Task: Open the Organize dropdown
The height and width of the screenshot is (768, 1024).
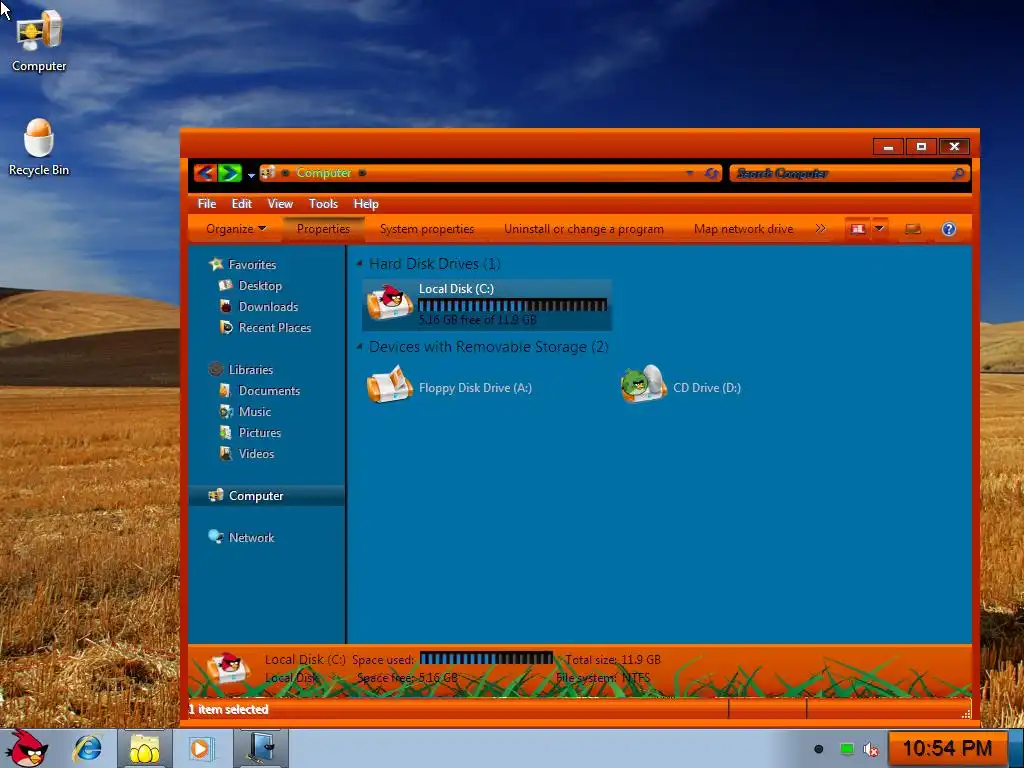Action: [x=236, y=229]
